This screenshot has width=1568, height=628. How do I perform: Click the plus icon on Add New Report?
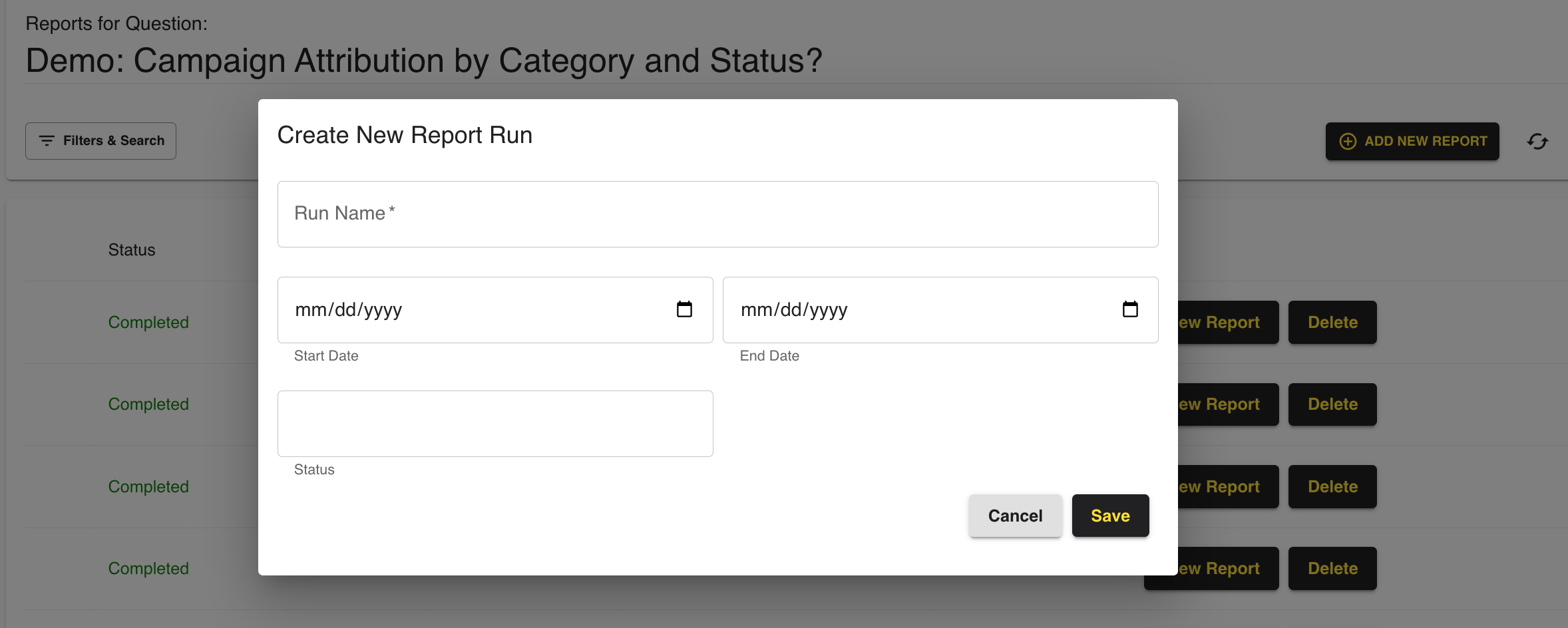pos(1348,141)
